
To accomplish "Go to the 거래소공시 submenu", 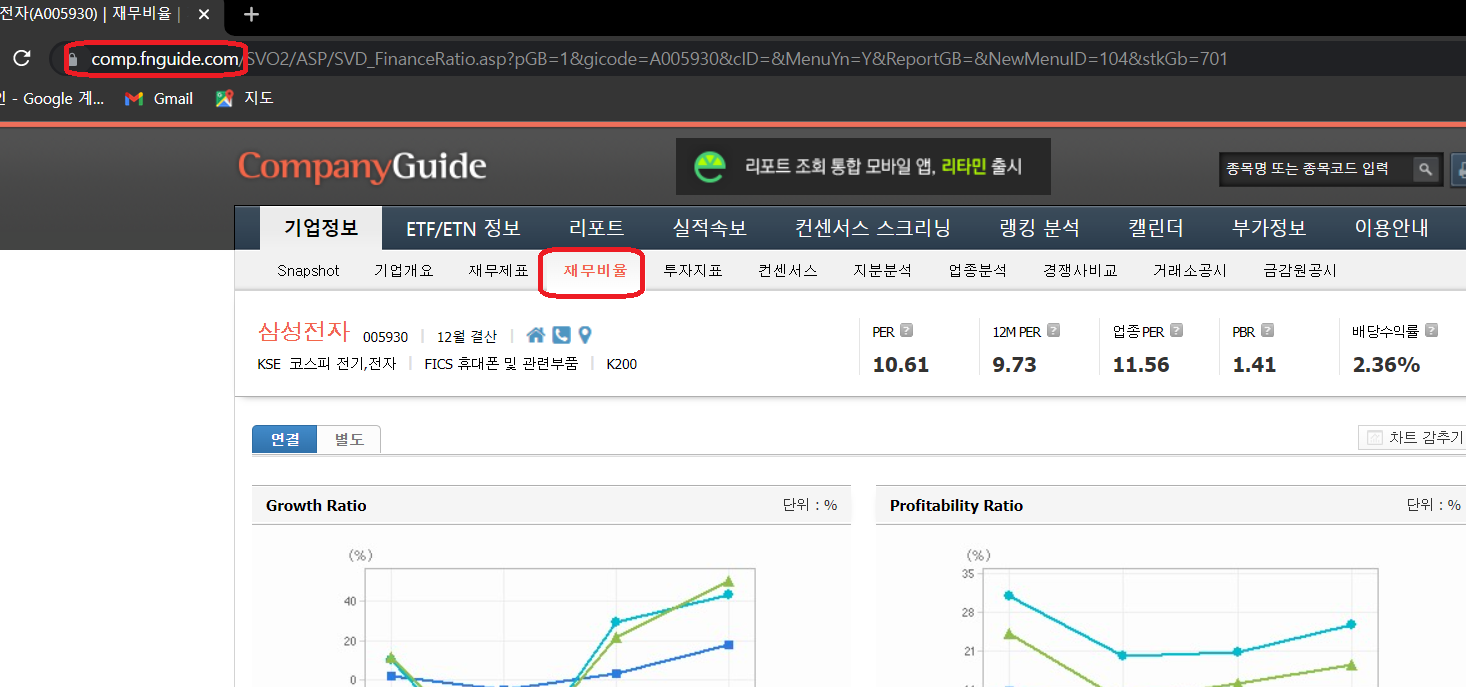I will click(x=1190, y=271).
